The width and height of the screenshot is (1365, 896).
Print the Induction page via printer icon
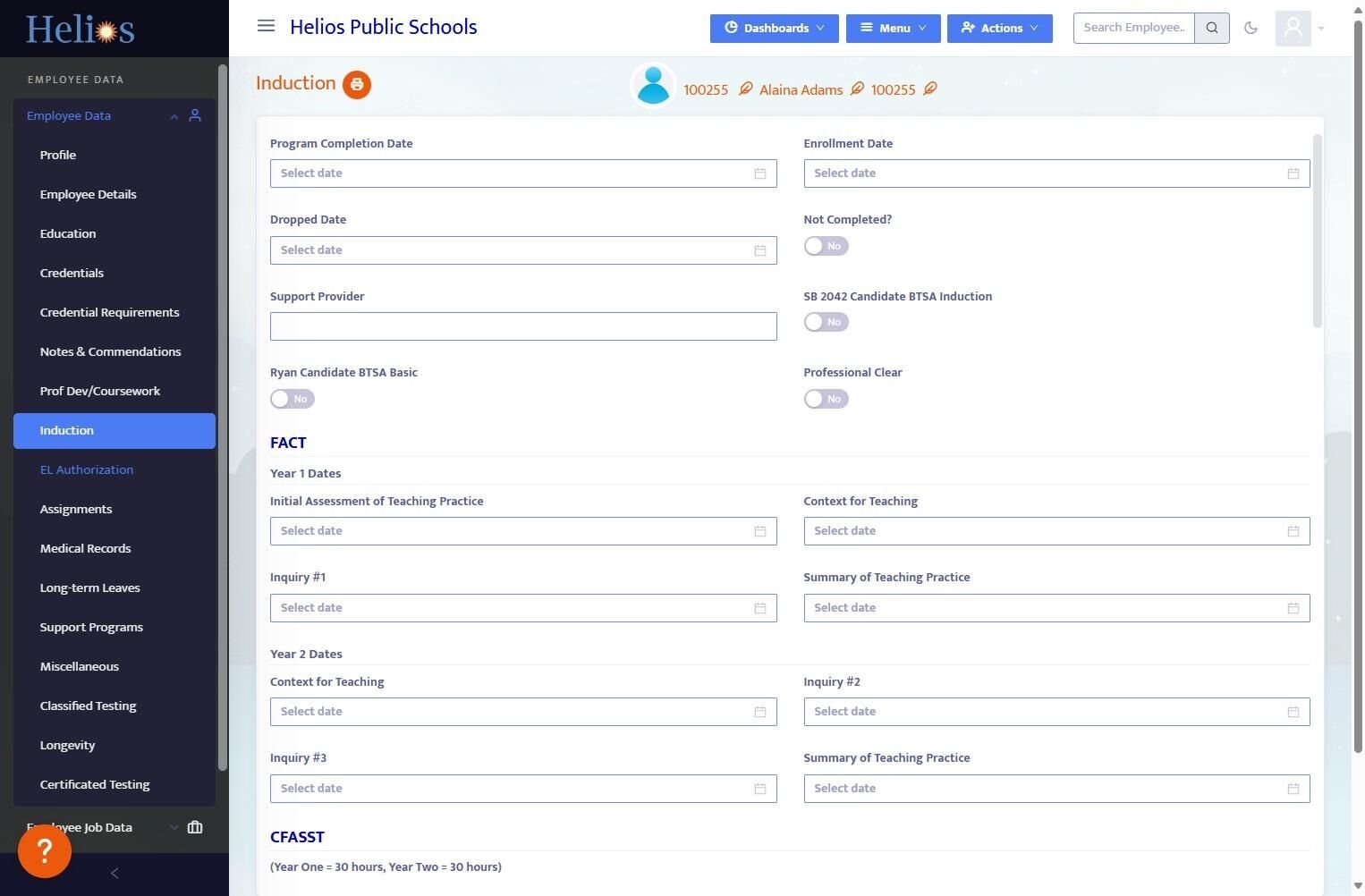pos(357,84)
